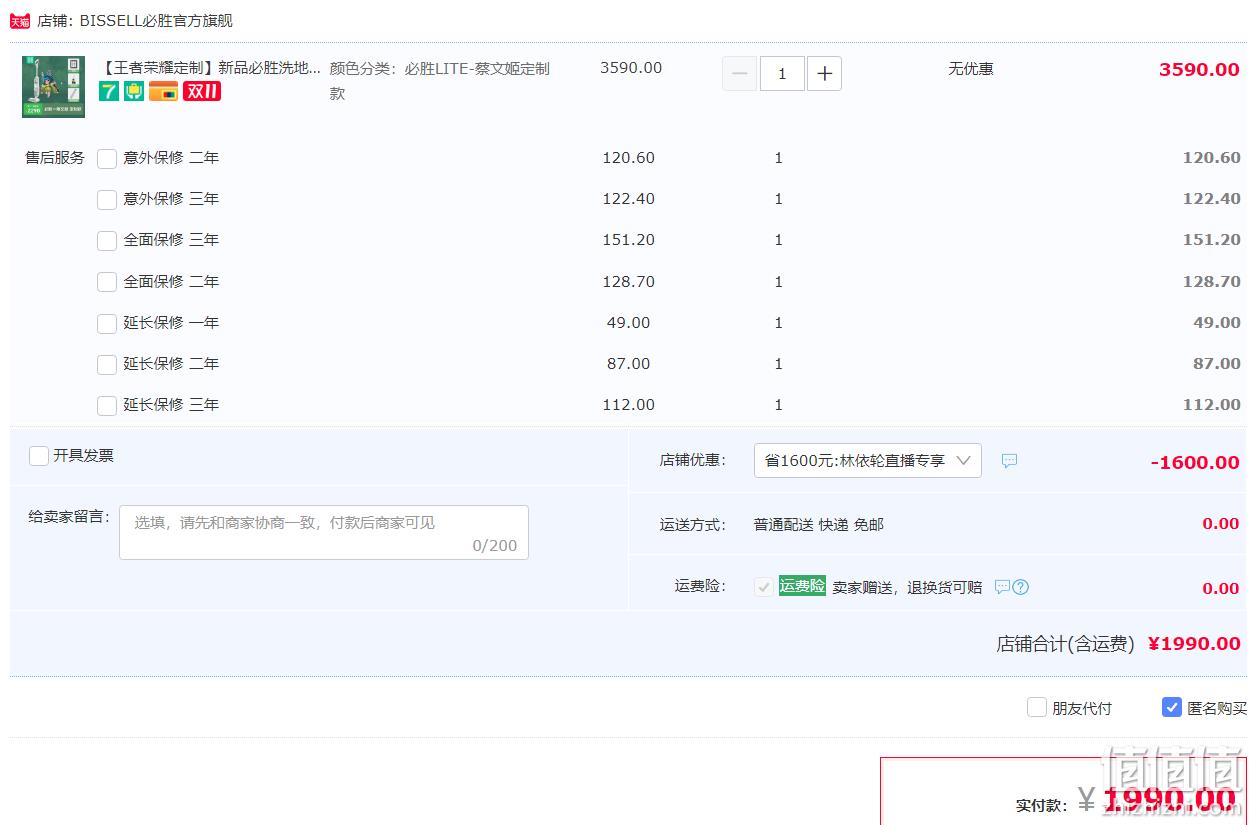Check 延长保修 一年 service option

(x=107, y=323)
